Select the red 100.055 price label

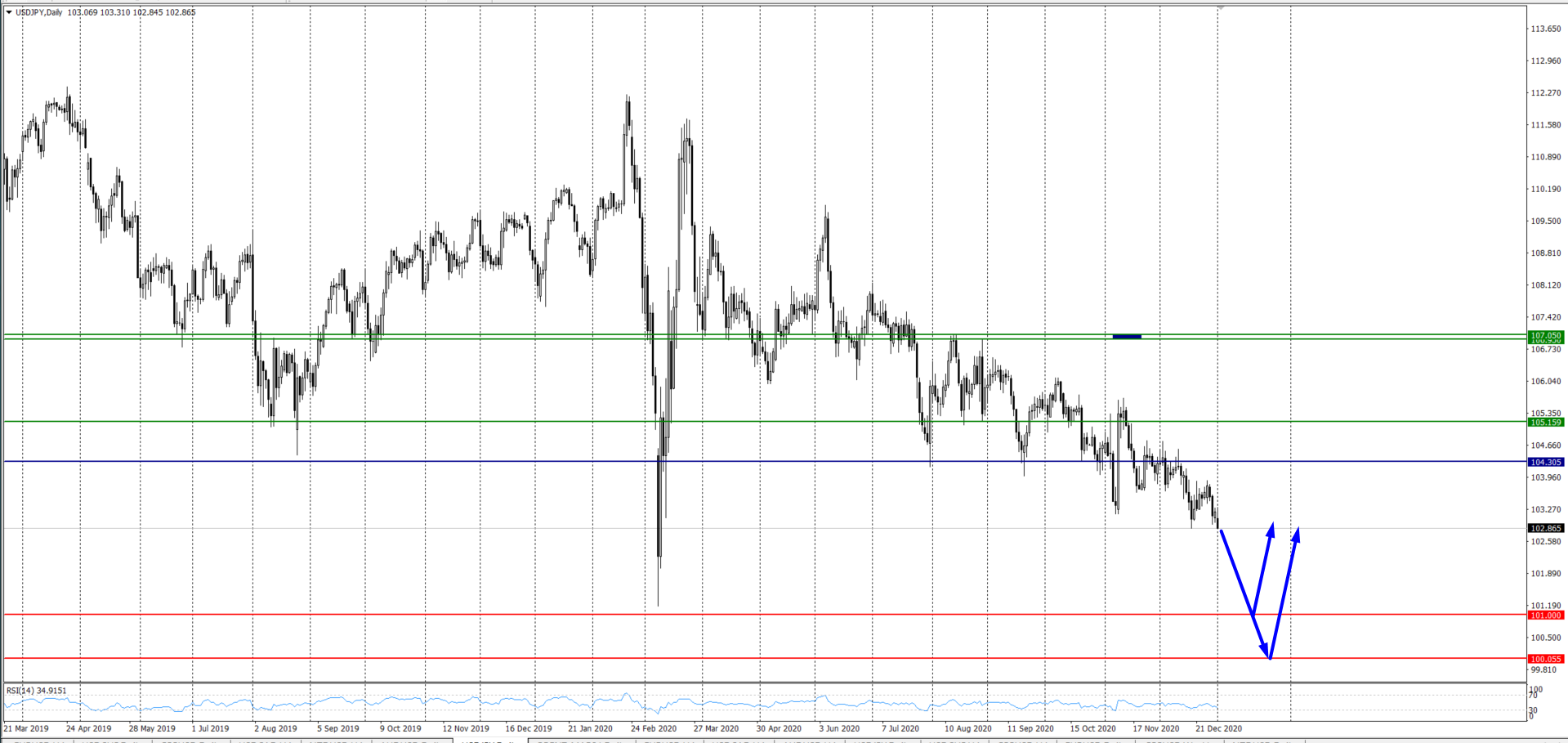click(x=1545, y=658)
